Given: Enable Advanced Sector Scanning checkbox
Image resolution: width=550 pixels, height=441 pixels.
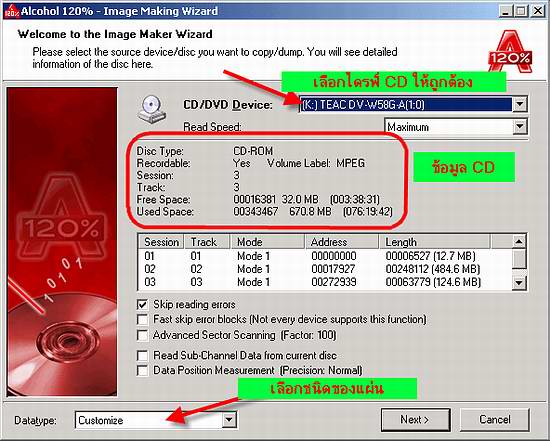Looking at the screenshot, I should [x=142, y=335].
